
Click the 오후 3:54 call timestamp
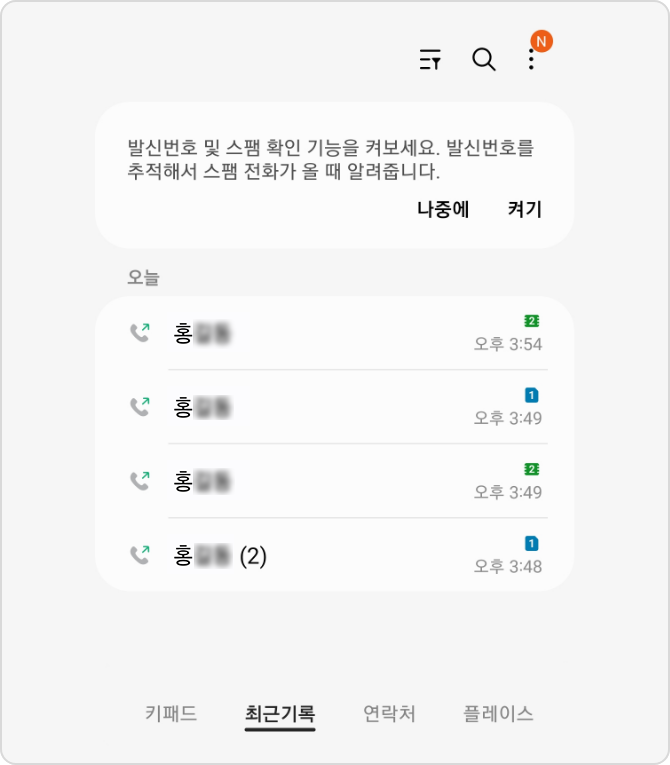(x=508, y=345)
